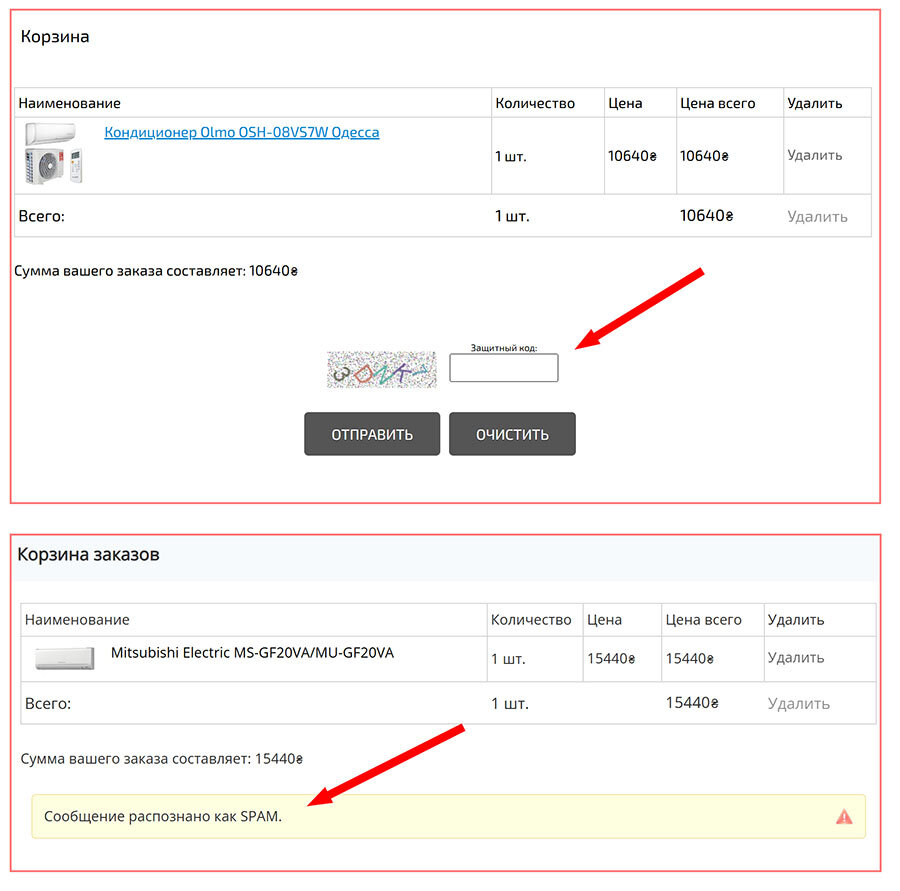
Task: Select the Mitsubishi Electric MS-GF20VA/MU-GF20VA product name
Action: pos(252,653)
